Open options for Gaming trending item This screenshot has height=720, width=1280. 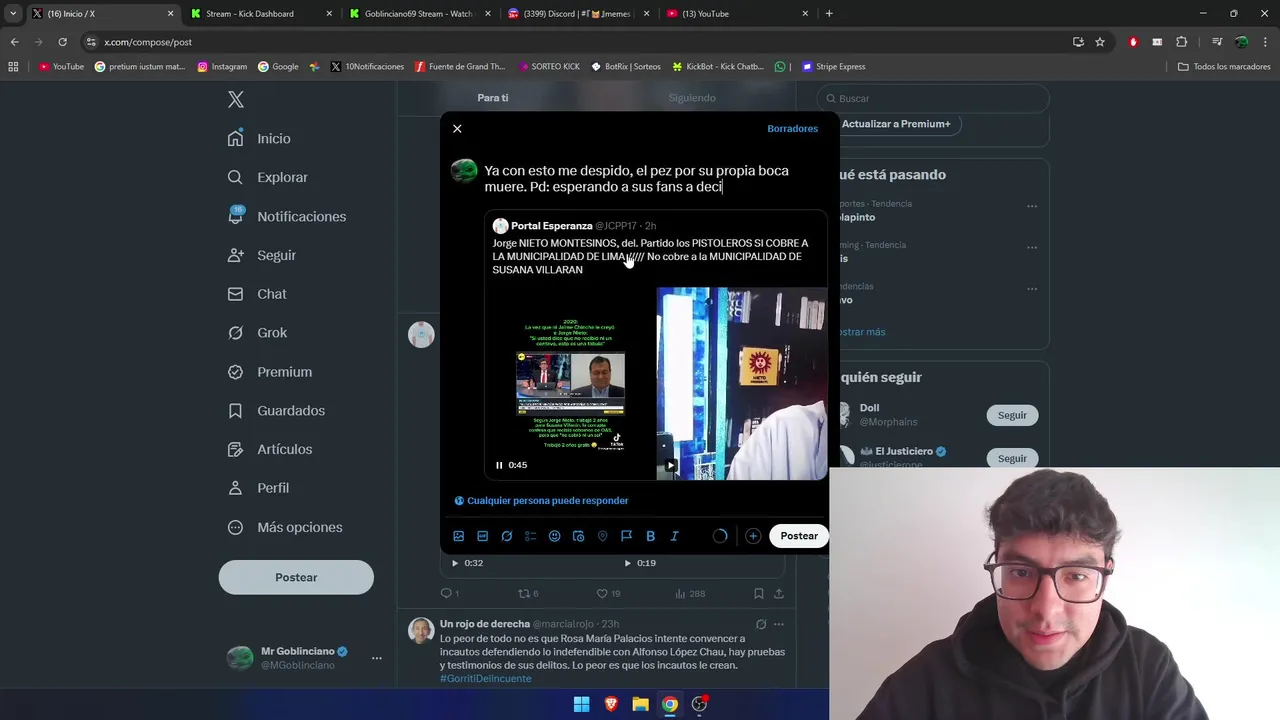click(x=1032, y=248)
